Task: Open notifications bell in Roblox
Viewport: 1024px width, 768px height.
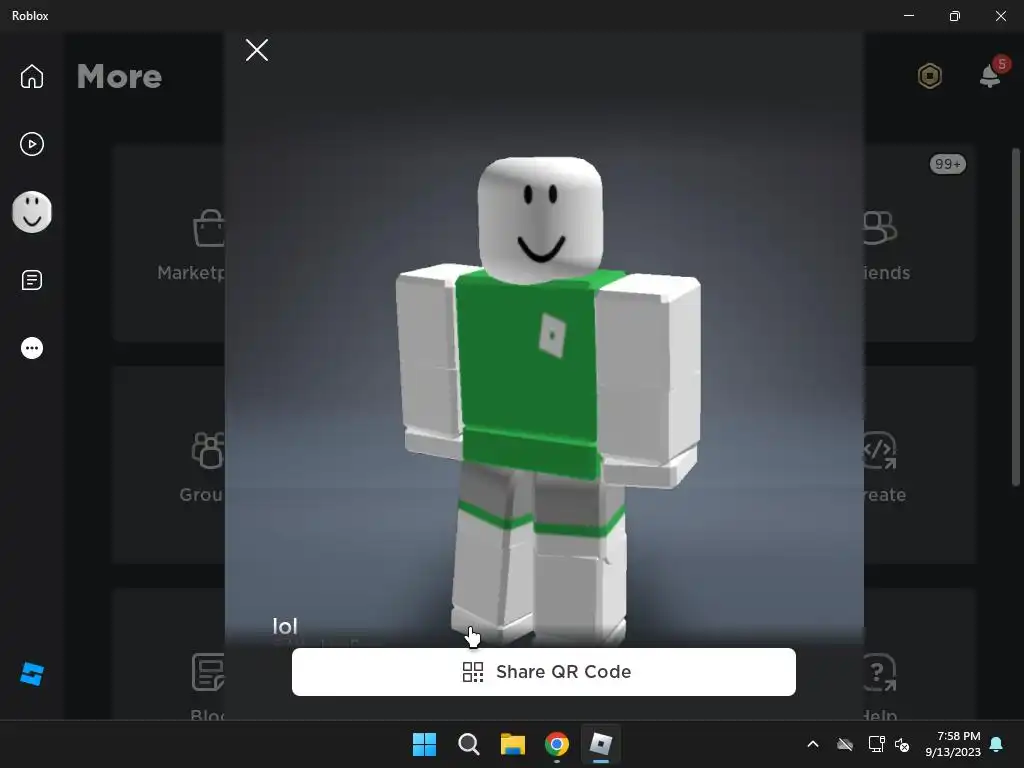Action: 990,75
